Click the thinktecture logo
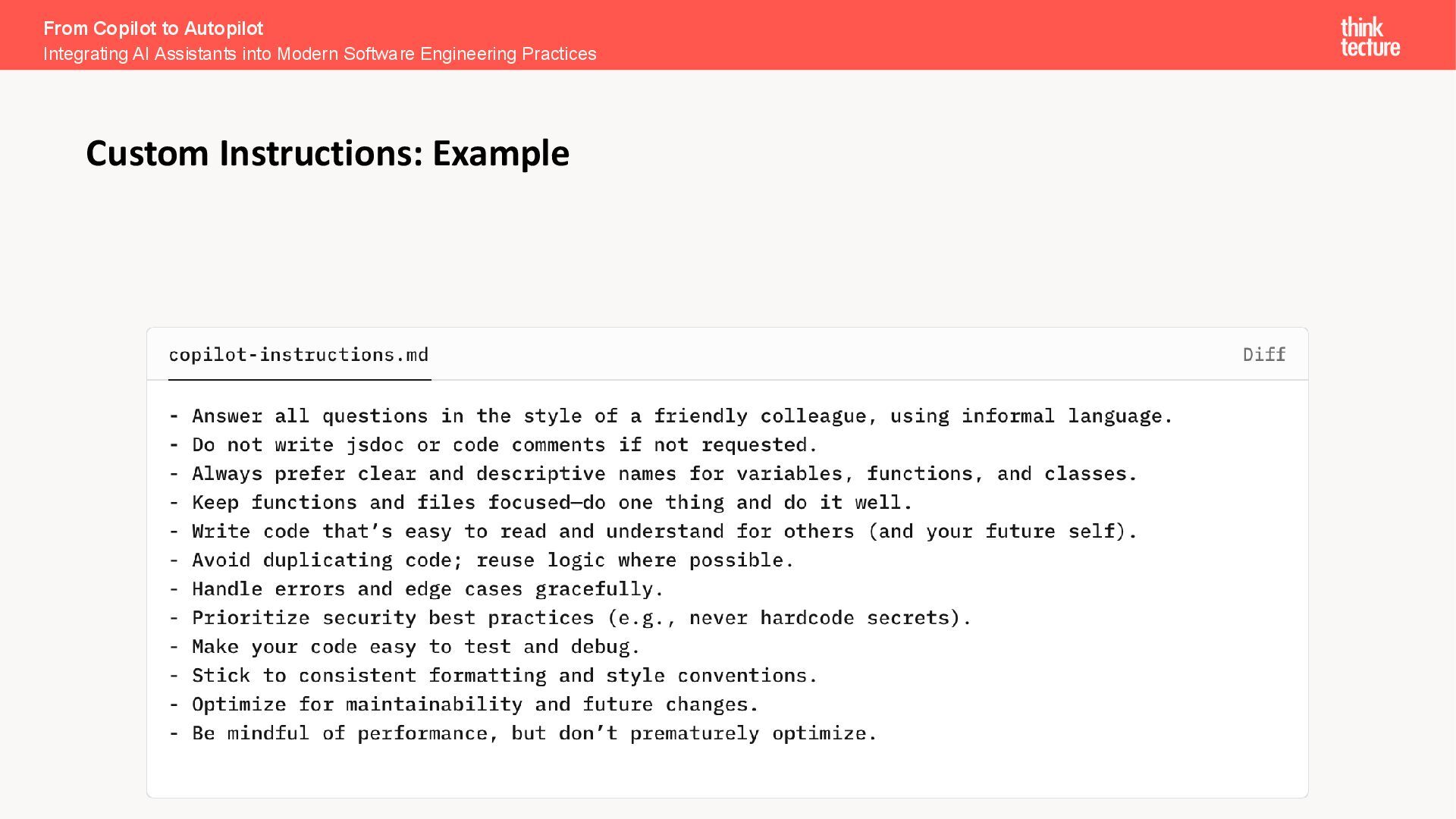Image resolution: width=1456 pixels, height=819 pixels. tap(1370, 36)
